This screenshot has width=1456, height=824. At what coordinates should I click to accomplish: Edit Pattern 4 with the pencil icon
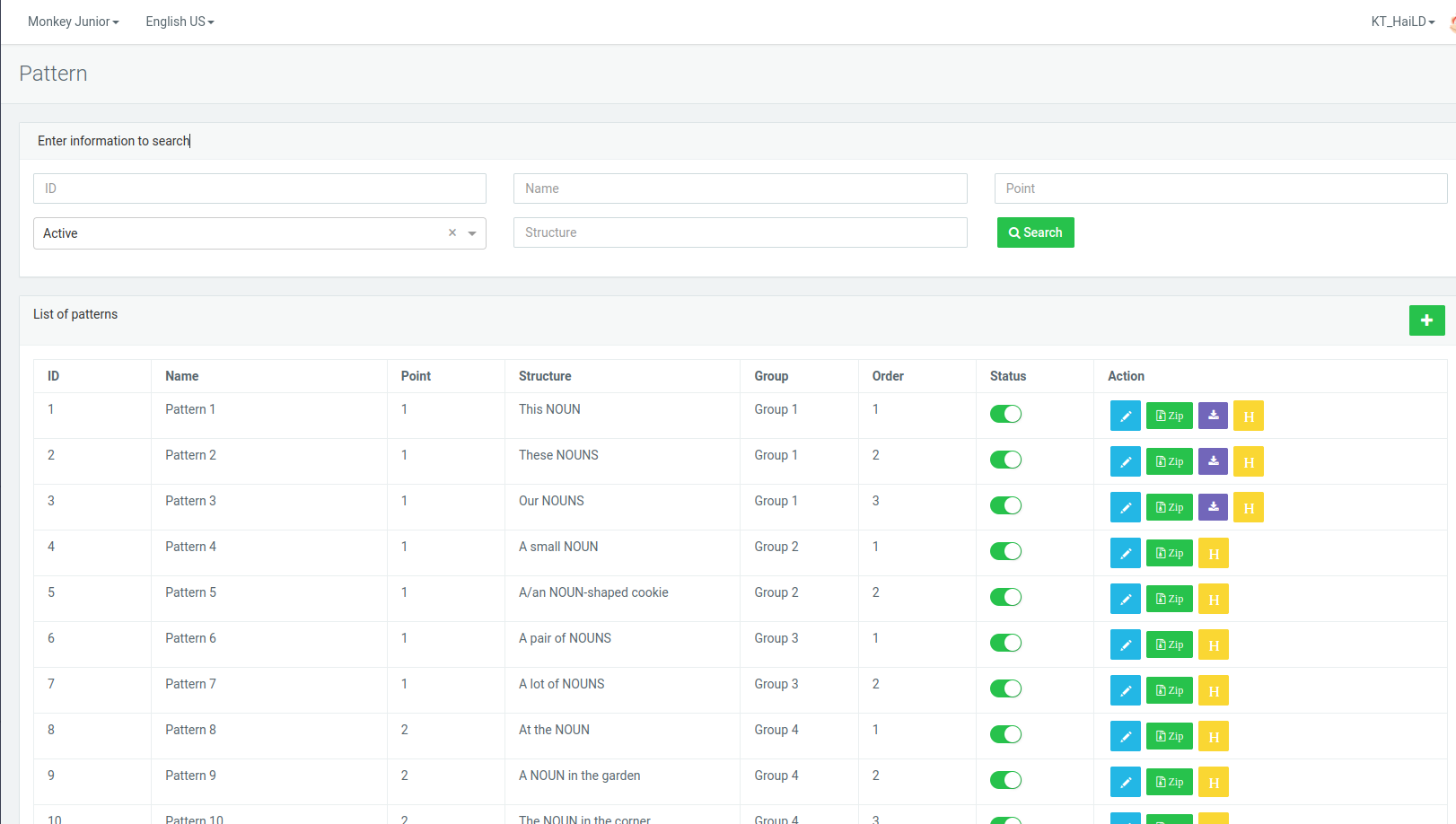point(1125,553)
